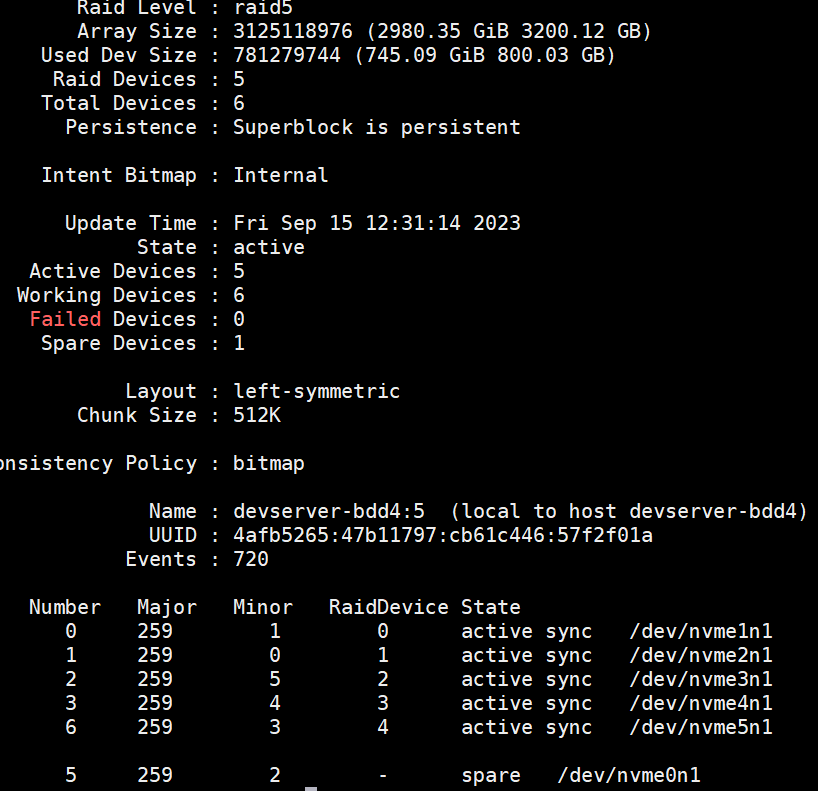Click the red "Failed" word
Viewport: 818px width, 791px height.
[x=65, y=319]
